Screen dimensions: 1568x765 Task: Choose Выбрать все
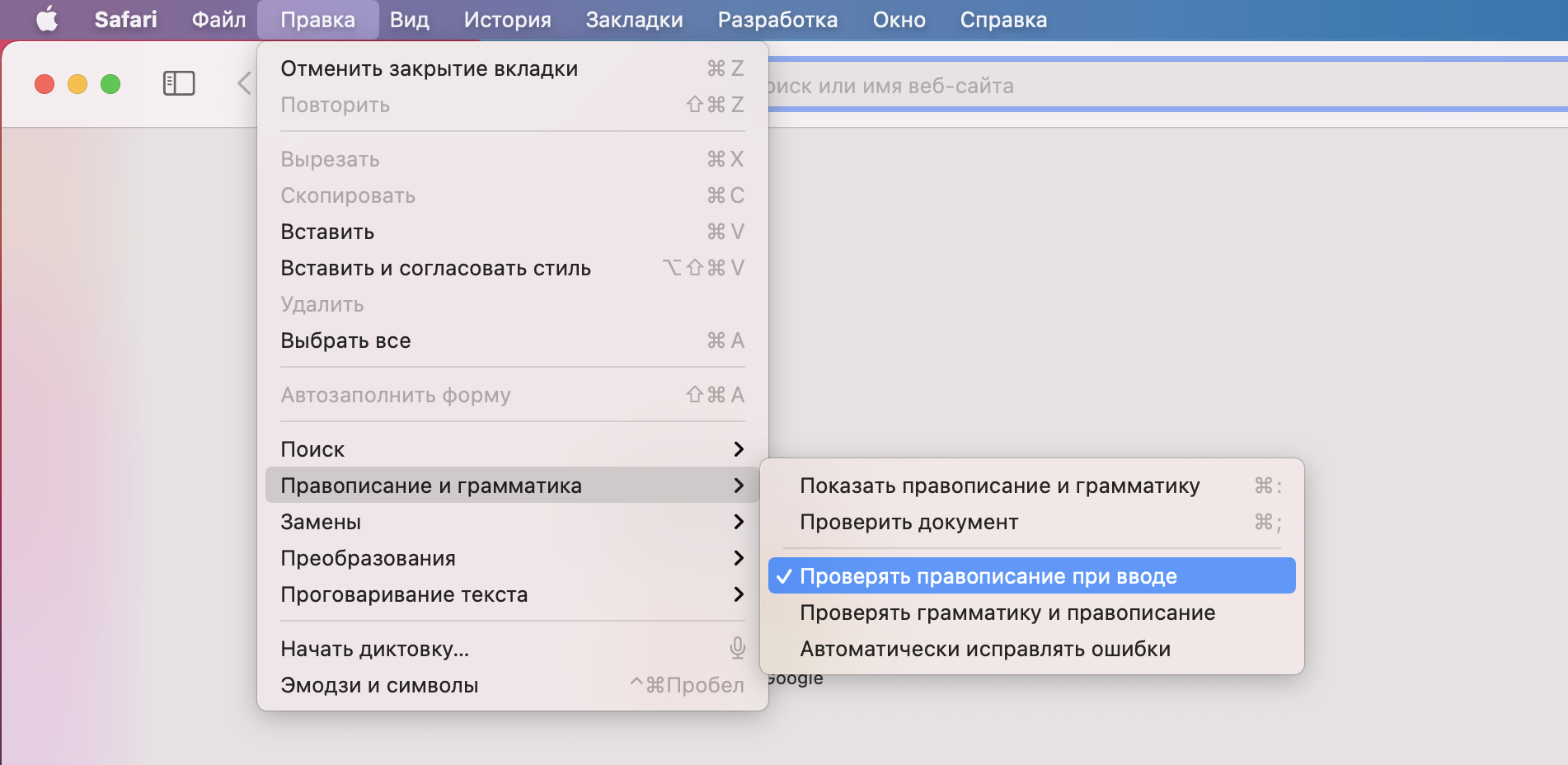[513, 340]
